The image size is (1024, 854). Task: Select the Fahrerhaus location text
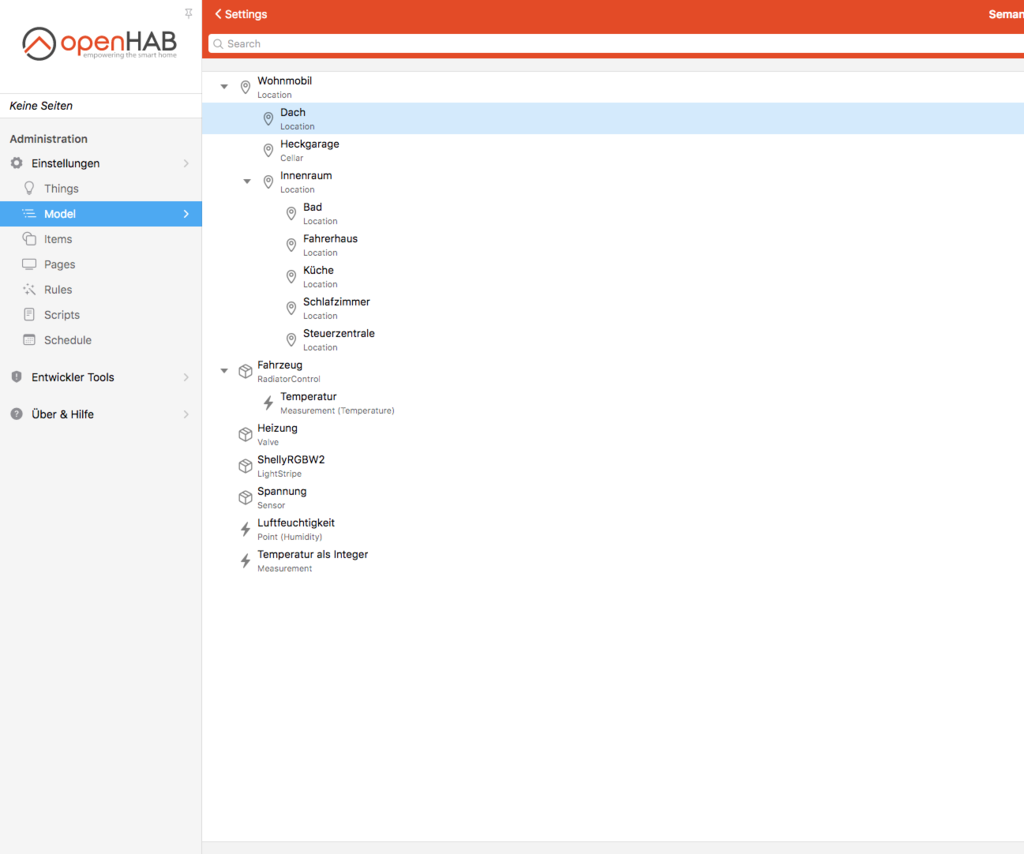click(330, 245)
